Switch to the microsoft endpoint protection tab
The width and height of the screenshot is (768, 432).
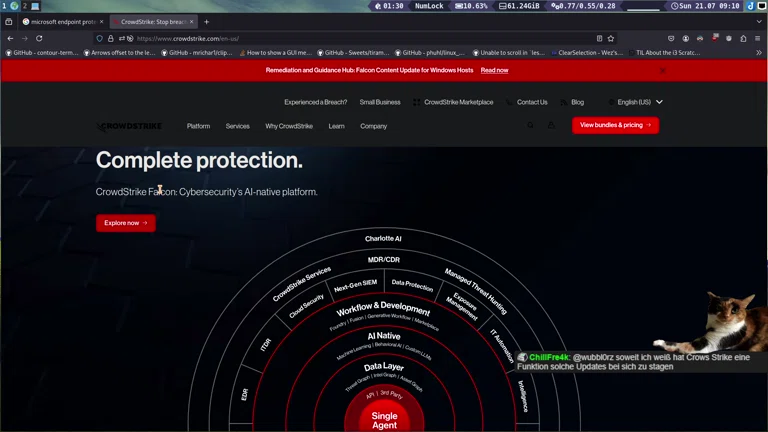[62, 21]
